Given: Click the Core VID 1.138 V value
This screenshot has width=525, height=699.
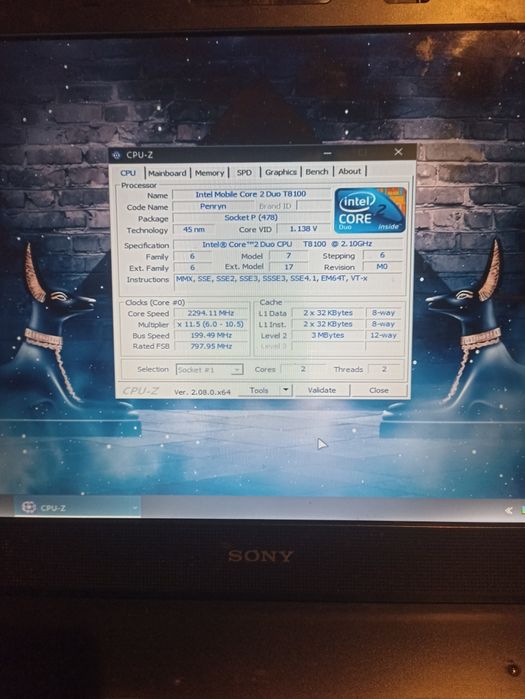Looking at the screenshot, I should click(304, 229).
